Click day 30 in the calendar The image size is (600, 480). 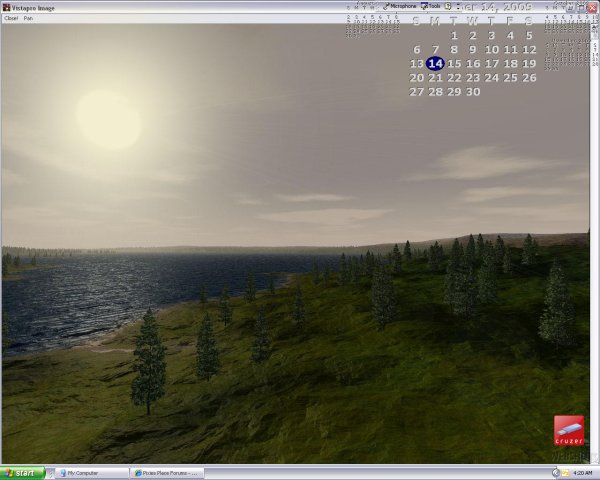pos(473,92)
